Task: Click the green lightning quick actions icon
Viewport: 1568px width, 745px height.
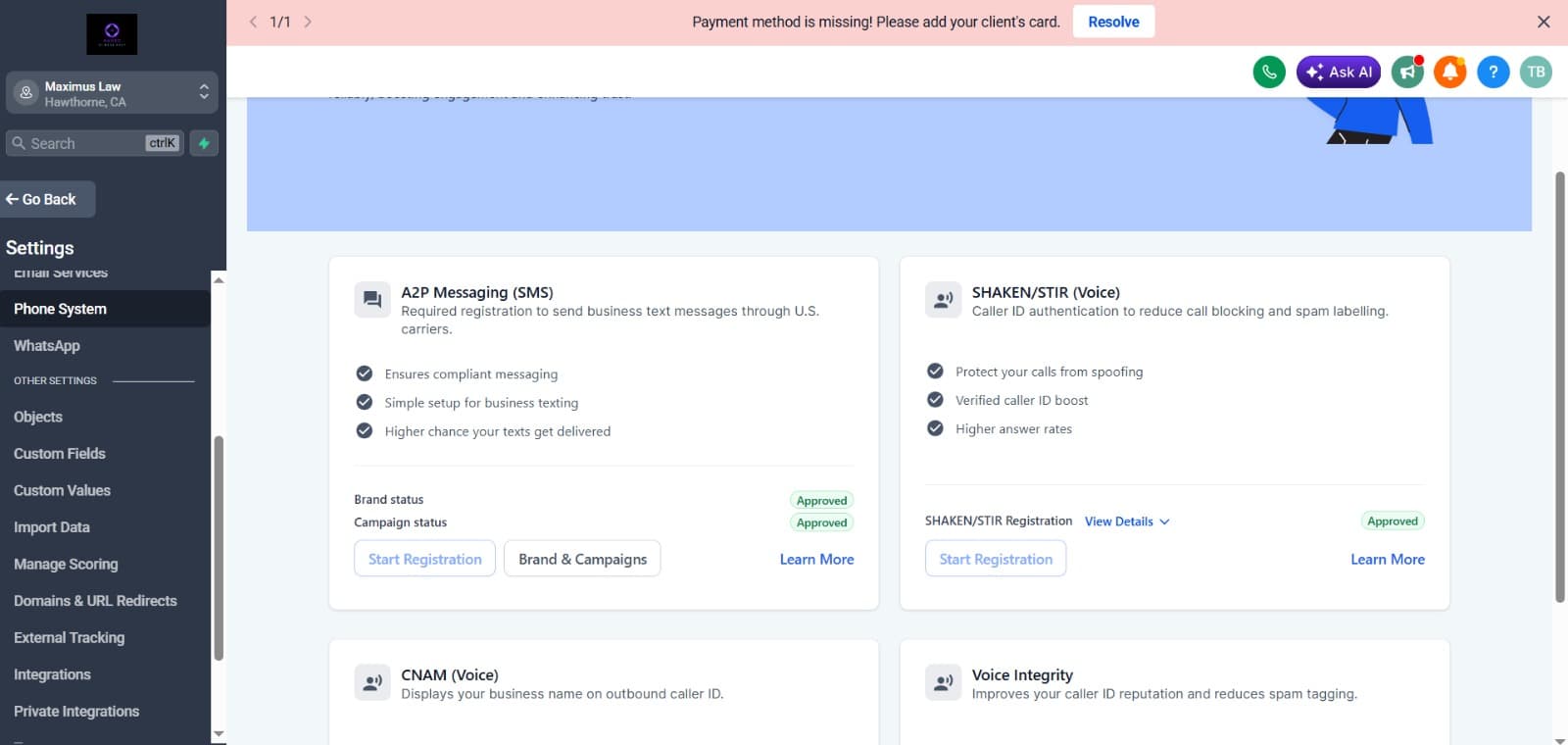Action: 204,143
